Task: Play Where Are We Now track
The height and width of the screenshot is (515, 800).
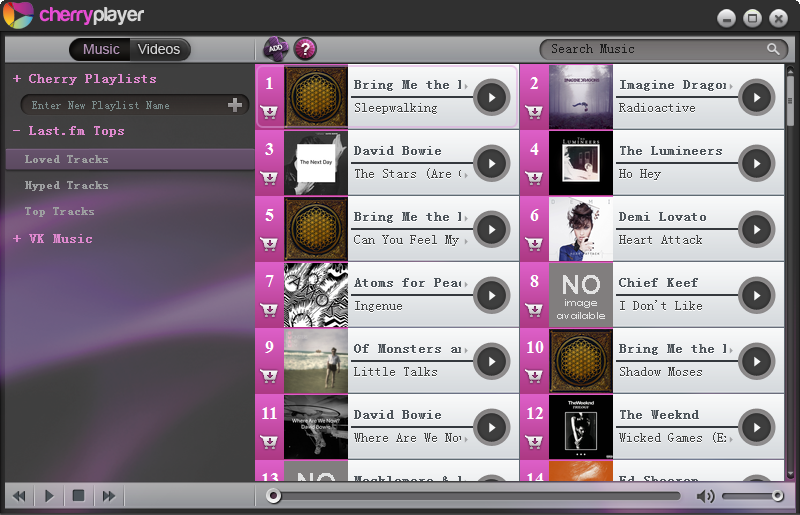Action: click(x=492, y=427)
